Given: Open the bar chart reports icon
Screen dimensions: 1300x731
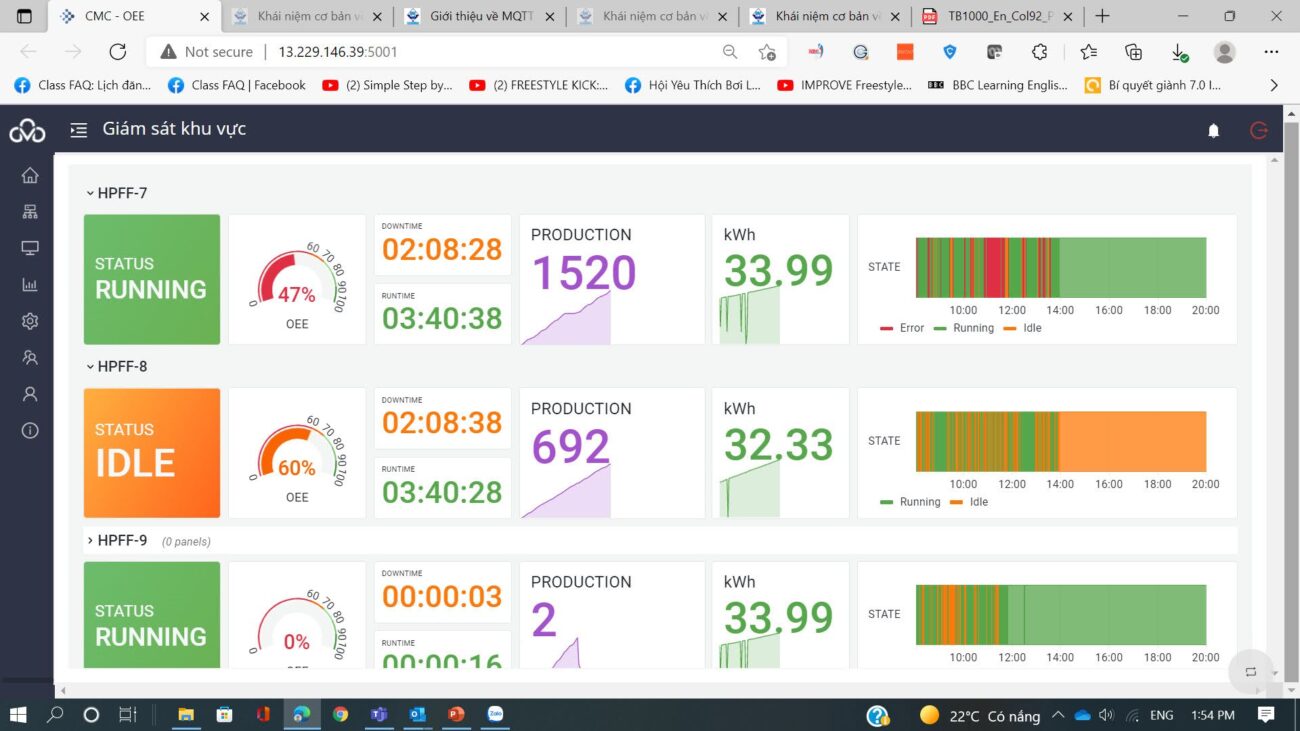Looking at the screenshot, I should coord(30,285).
